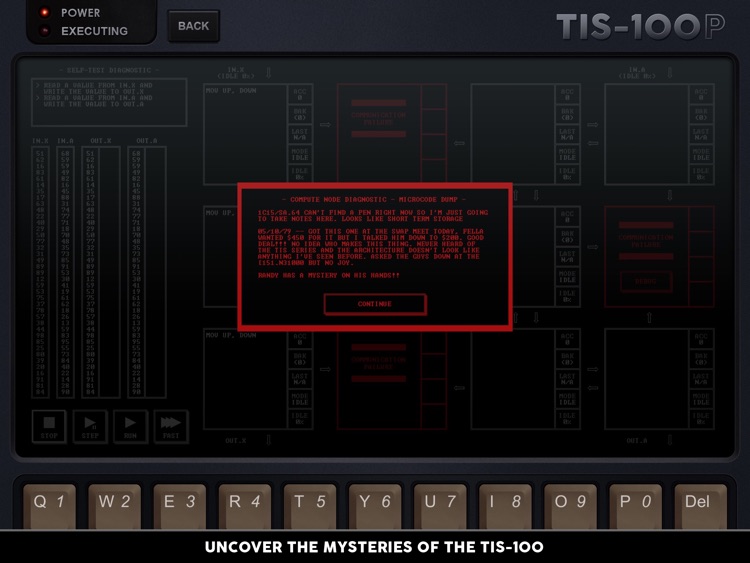The height and width of the screenshot is (563, 750).
Task: Click the OUT.A output column
Action: click(x=147, y=272)
